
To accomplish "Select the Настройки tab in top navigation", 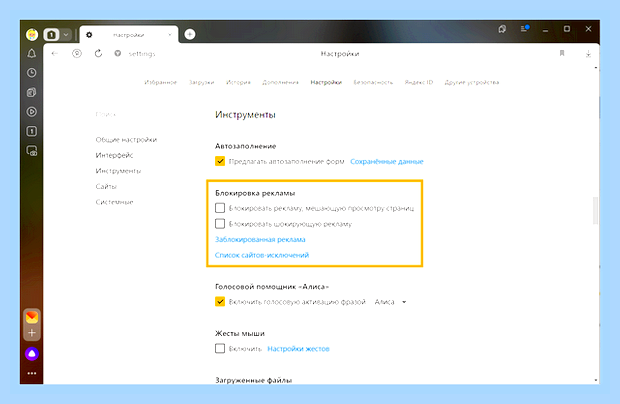I will point(326,82).
